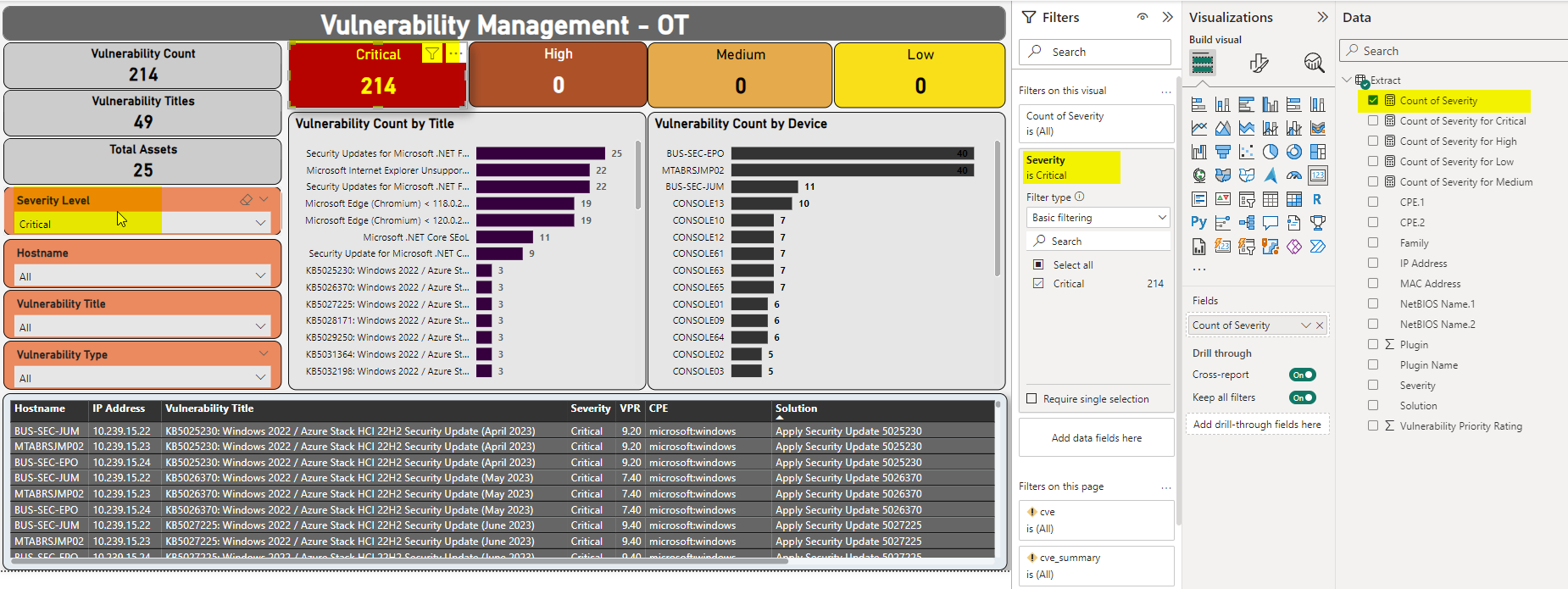The width and height of the screenshot is (1568, 589).
Task: Check Count of Severity for Critical field
Action: (1373, 121)
